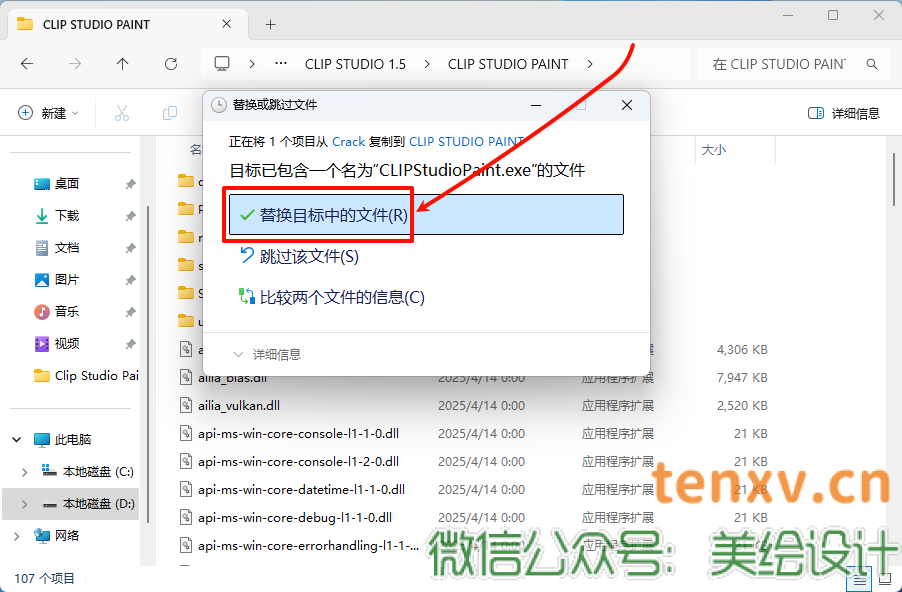Click the Cut scissors icon
Image resolution: width=902 pixels, height=592 pixels.
click(x=122, y=113)
